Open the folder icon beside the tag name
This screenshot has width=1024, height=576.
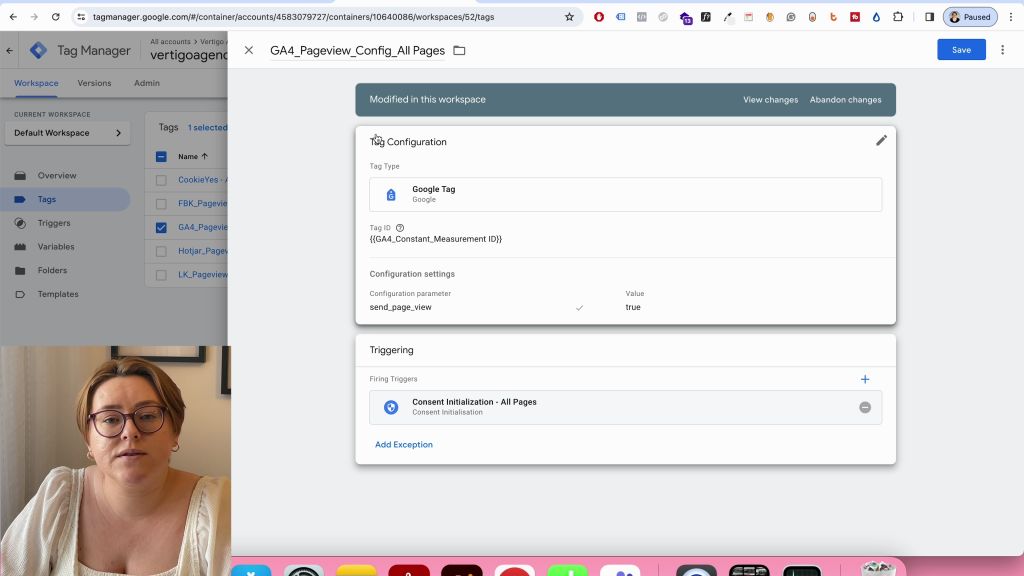459,50
